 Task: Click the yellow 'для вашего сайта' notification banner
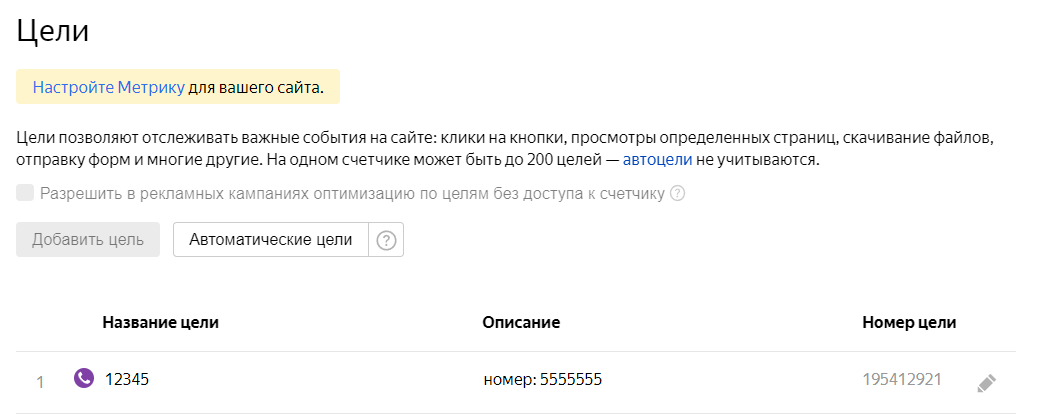tap(256, 87)
